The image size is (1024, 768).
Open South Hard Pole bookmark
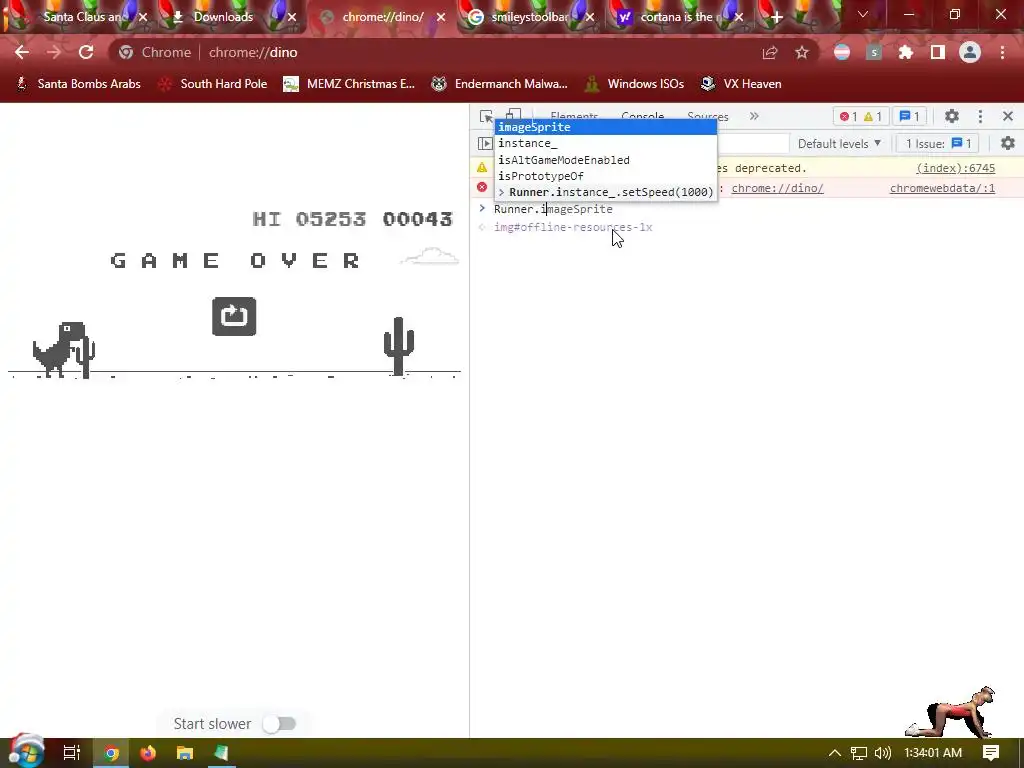point(214,84)
